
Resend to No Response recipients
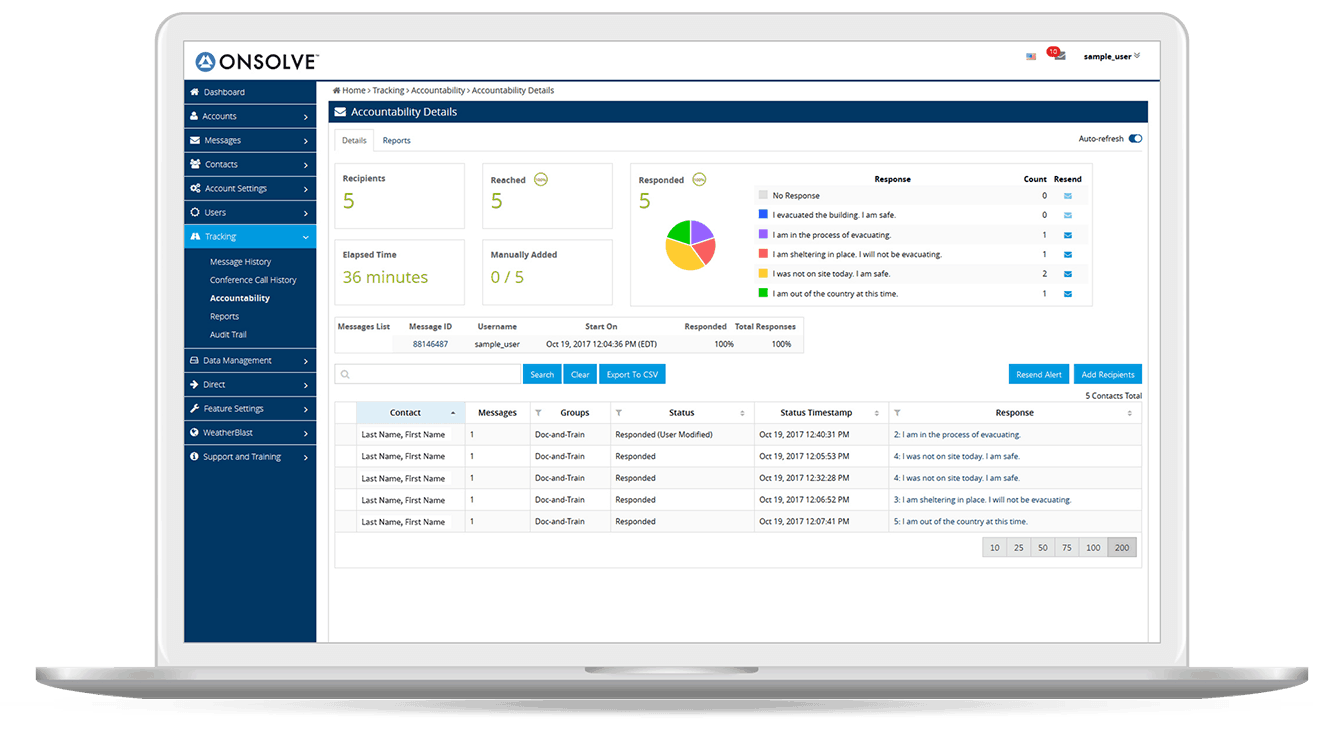[x=1068, y=196]
